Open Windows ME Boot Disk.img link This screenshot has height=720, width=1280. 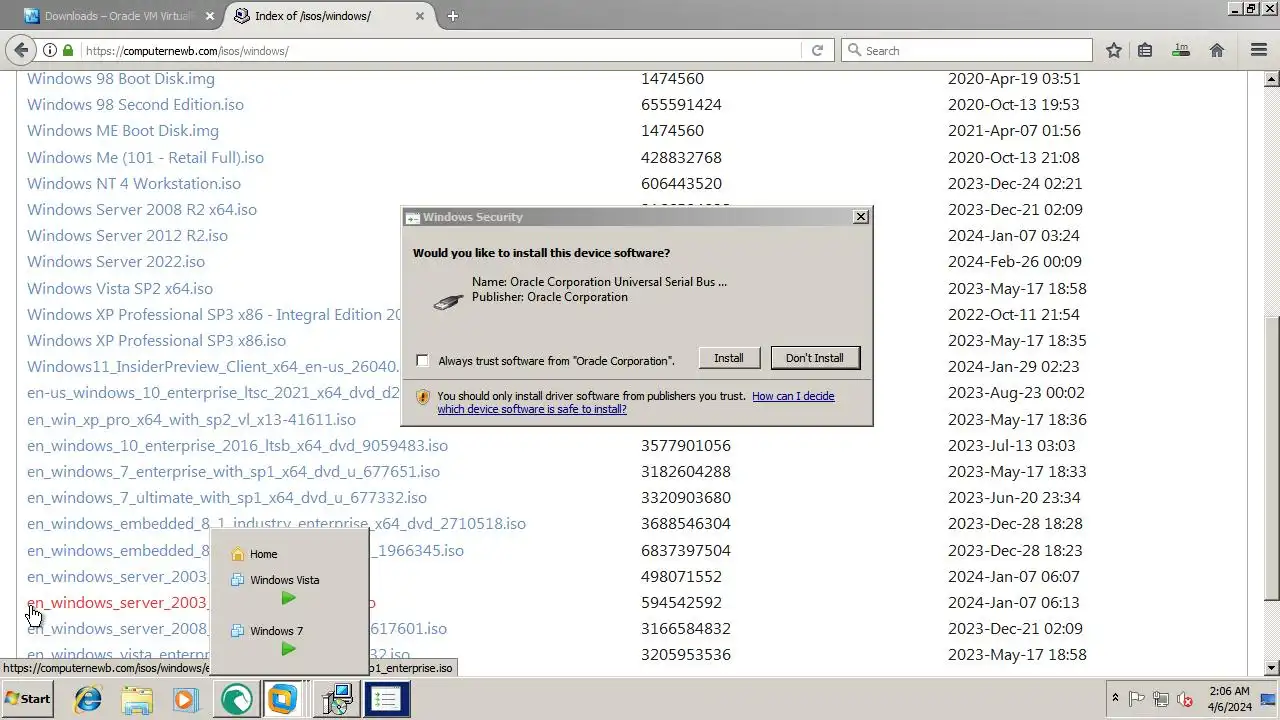pyautogui.click(x=123, y=130)
